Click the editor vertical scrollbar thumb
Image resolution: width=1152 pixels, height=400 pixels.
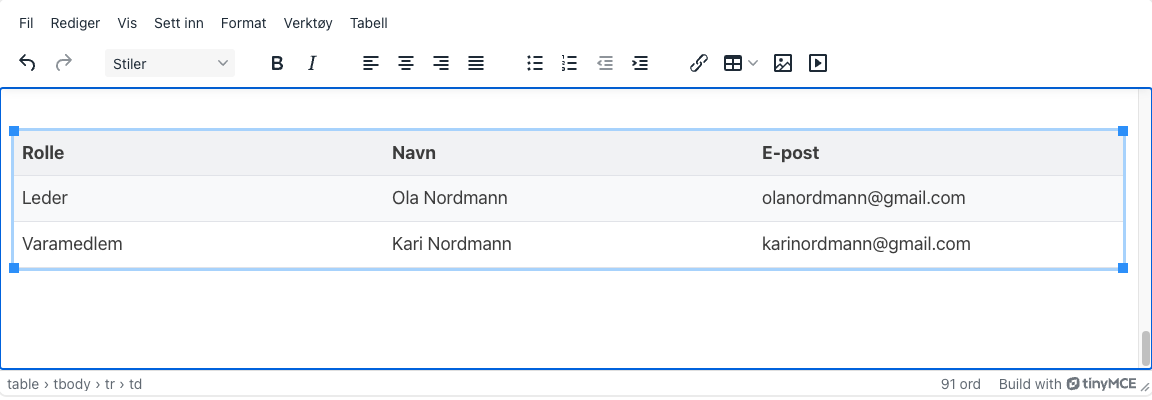pyautogui.click(x=1146, y=349)
